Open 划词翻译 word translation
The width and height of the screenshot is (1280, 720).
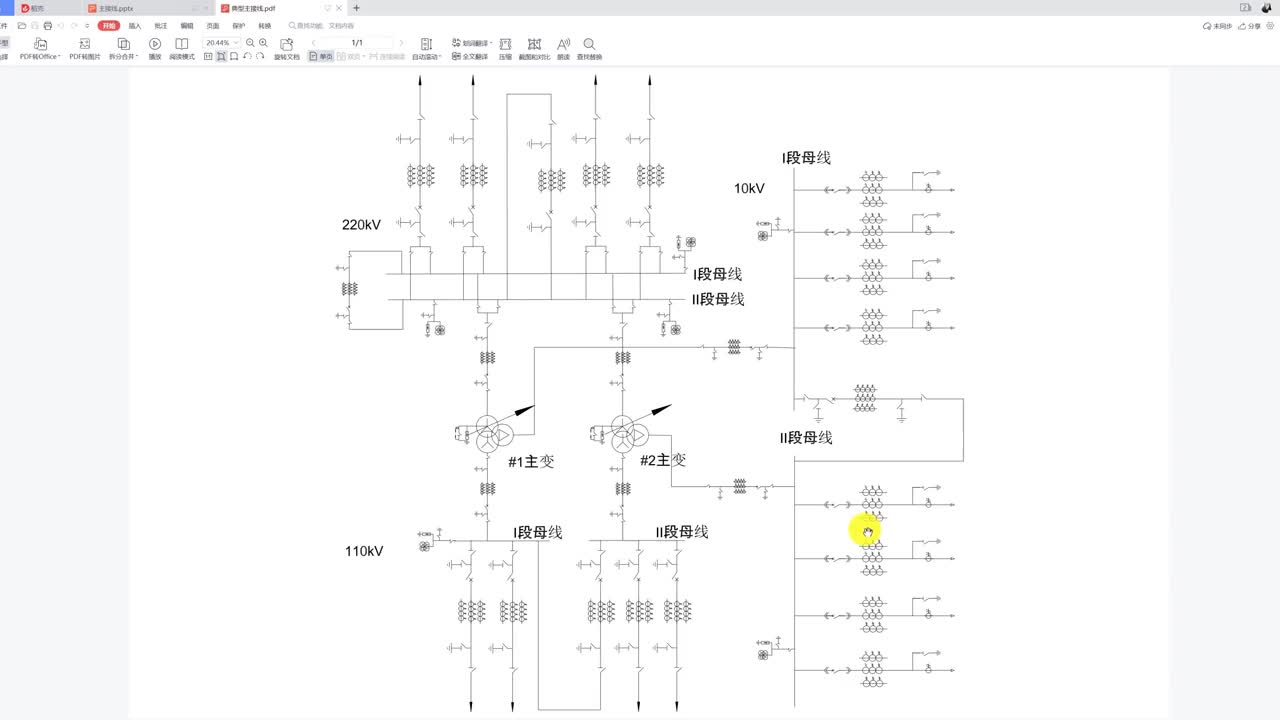click(472, 43)
